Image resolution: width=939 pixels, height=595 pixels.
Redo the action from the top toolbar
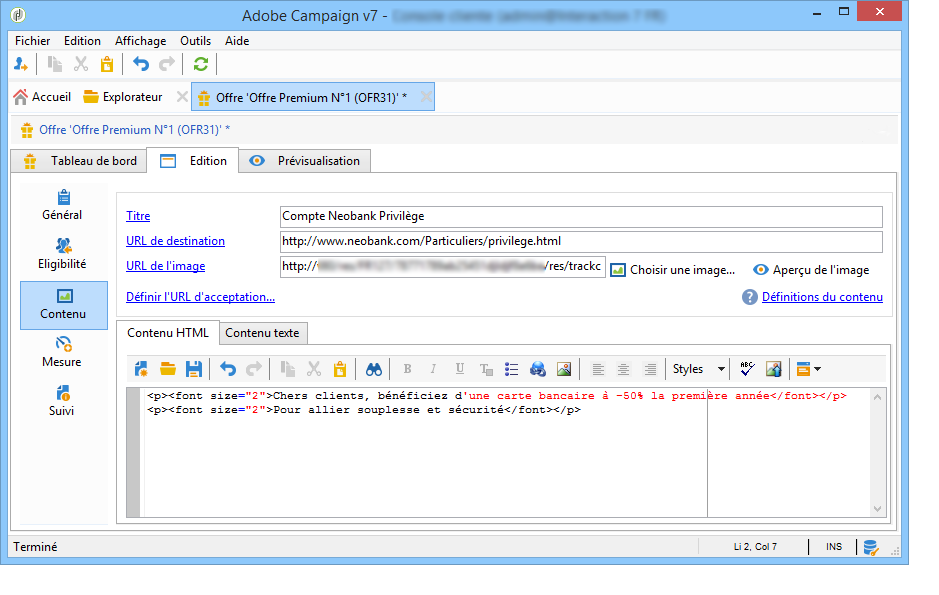(x=166, y=64)
